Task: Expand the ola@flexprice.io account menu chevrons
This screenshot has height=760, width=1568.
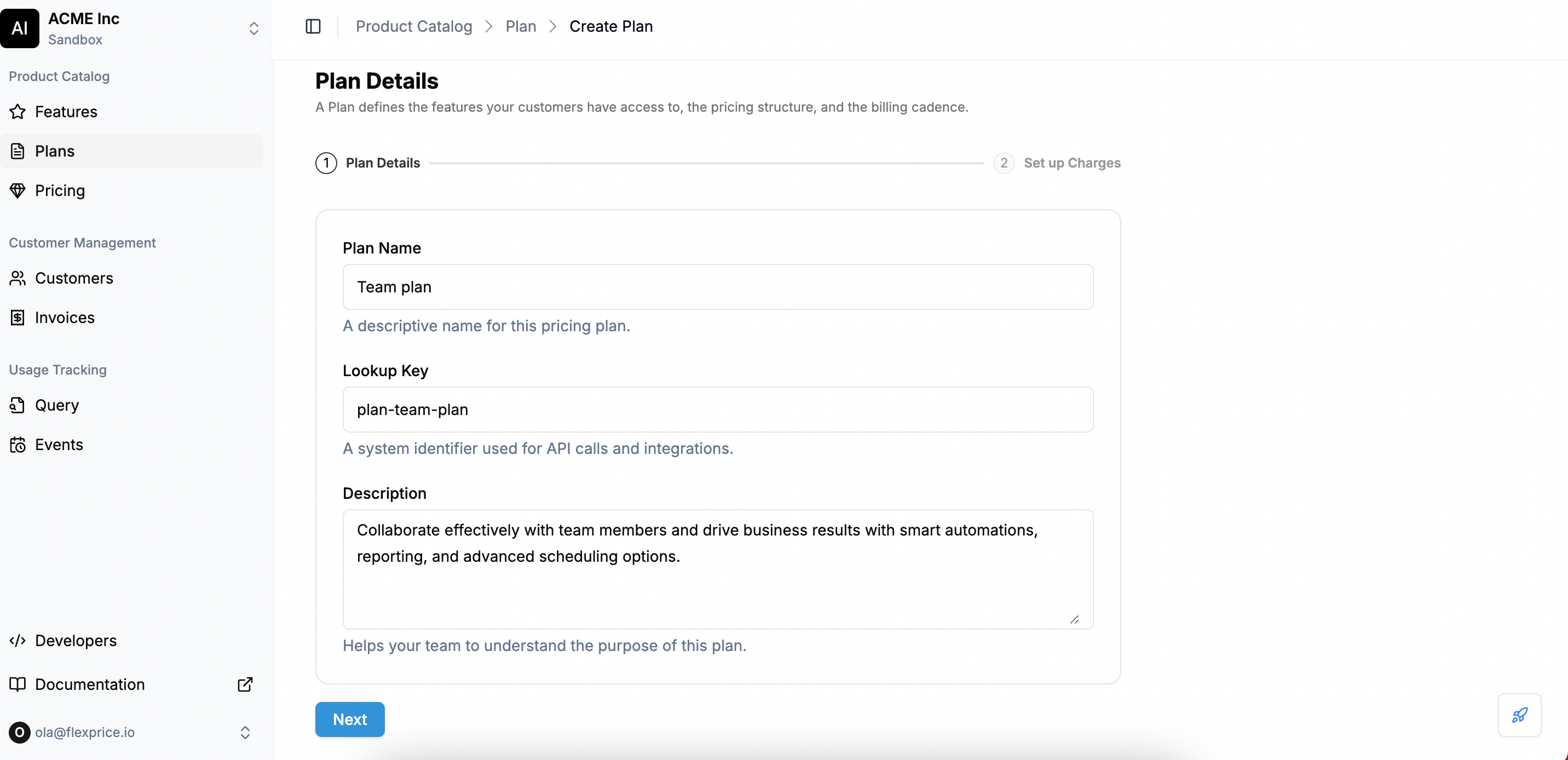Action: click(245, 732)
